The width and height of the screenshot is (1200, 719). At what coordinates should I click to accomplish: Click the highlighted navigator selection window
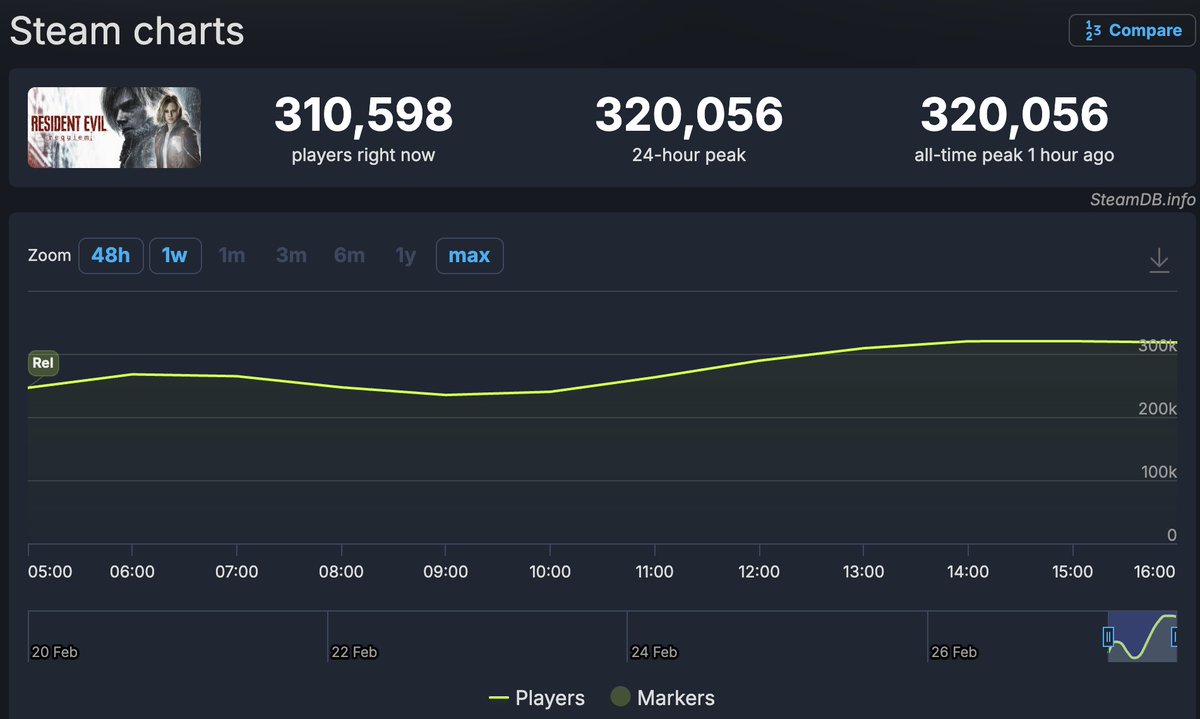pos(1142,636)
